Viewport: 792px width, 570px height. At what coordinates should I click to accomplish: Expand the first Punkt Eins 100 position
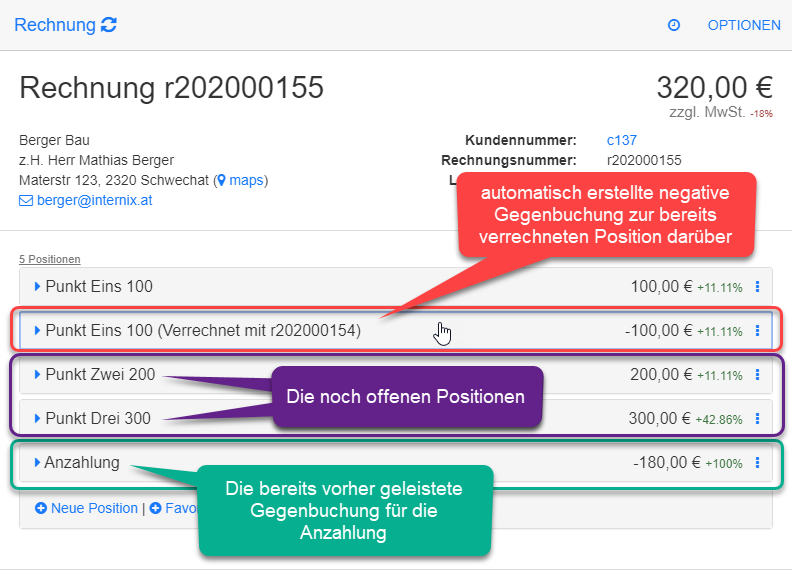tap(37, 287)
